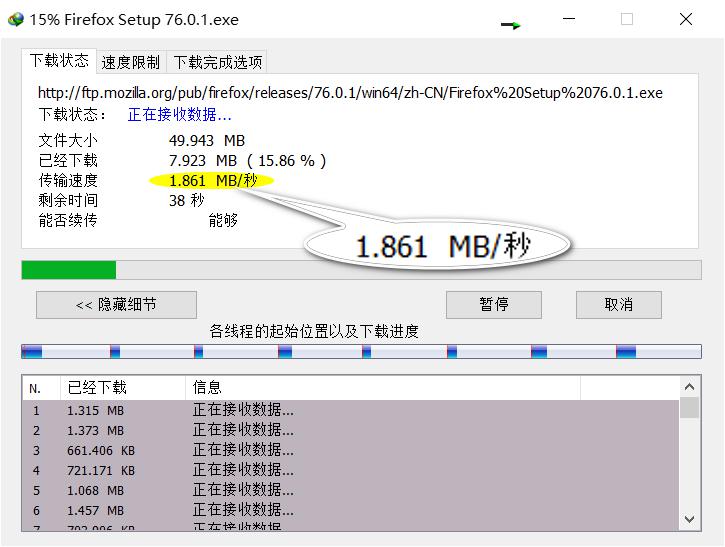725x547 pixels.
Task: Click the green download progress bar
Action: click(69, 270)
